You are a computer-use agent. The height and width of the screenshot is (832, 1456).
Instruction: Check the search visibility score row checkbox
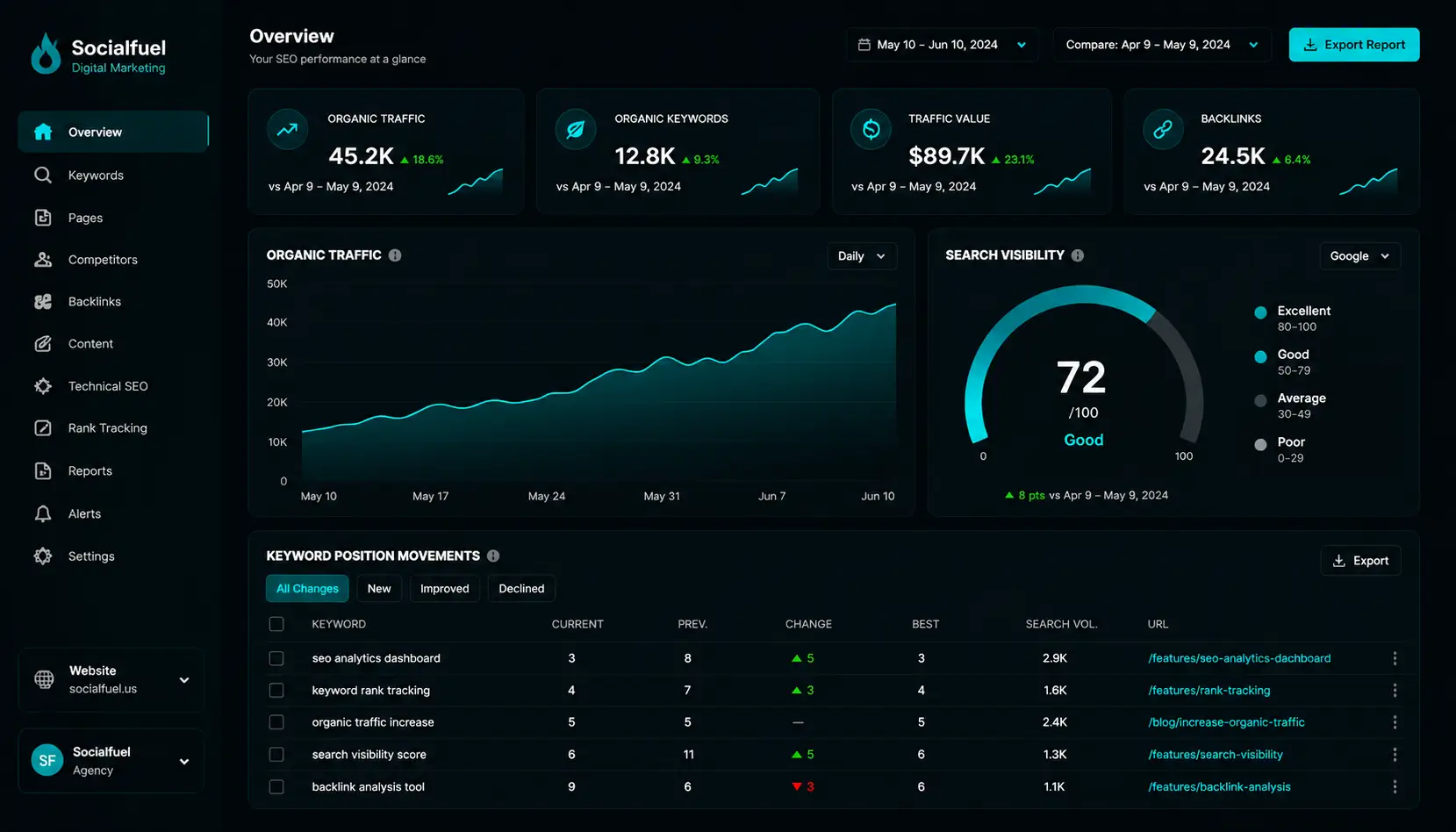tap(276, 754)
